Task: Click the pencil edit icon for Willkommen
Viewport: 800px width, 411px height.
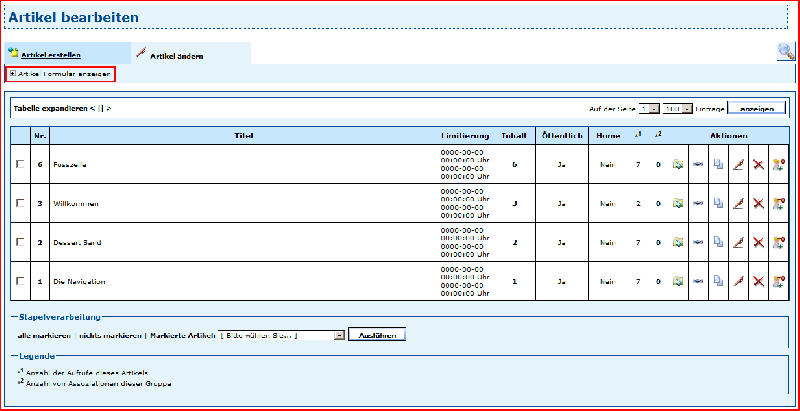Action: (738, 203)
